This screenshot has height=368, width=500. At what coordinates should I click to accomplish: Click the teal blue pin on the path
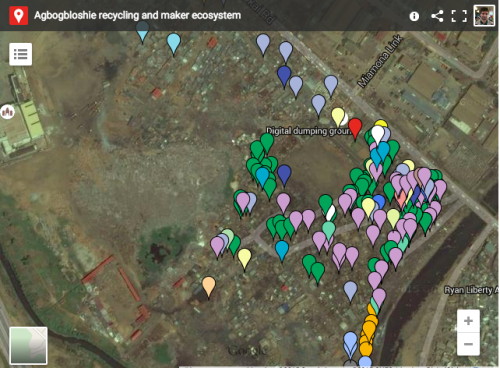tap(282, 251)
